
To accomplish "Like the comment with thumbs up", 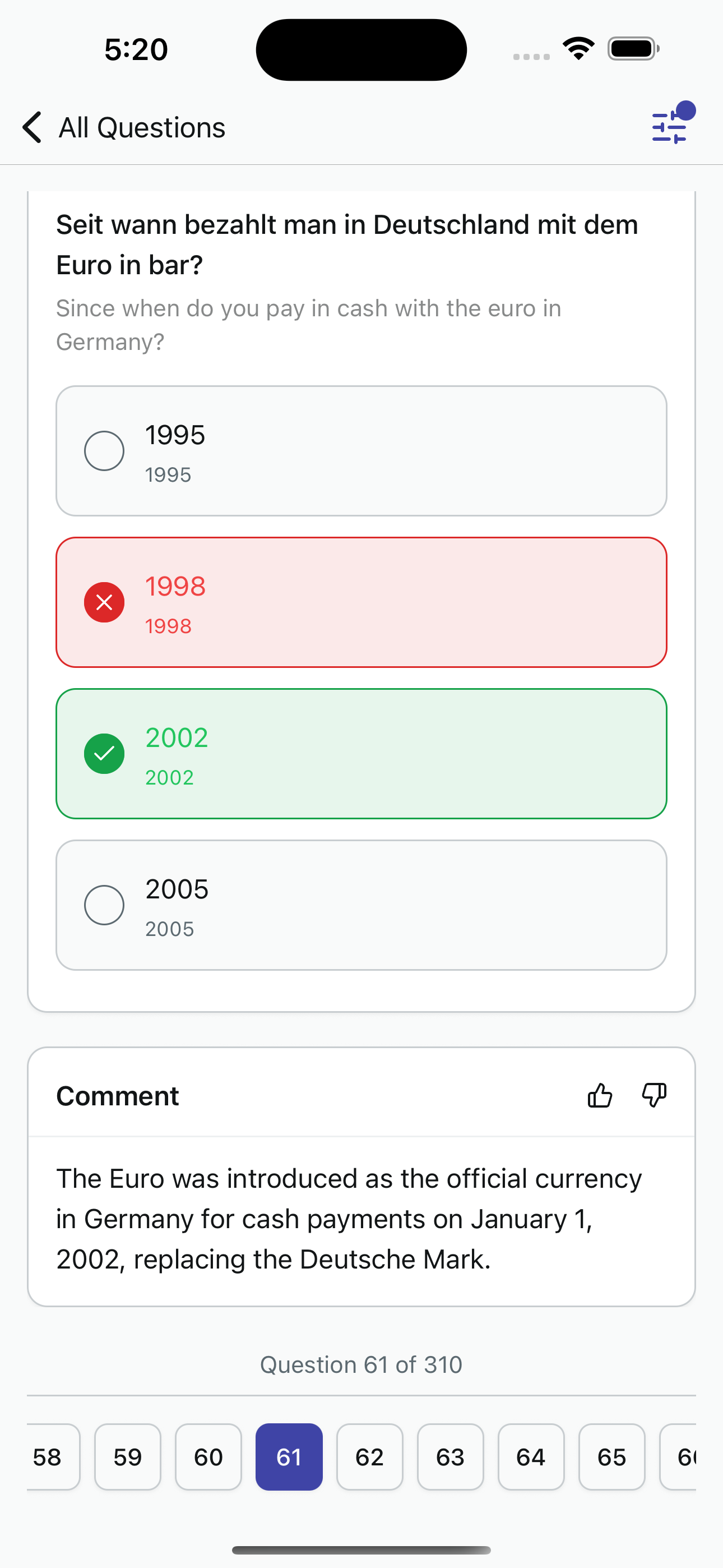I will [x=600, y=1096].
